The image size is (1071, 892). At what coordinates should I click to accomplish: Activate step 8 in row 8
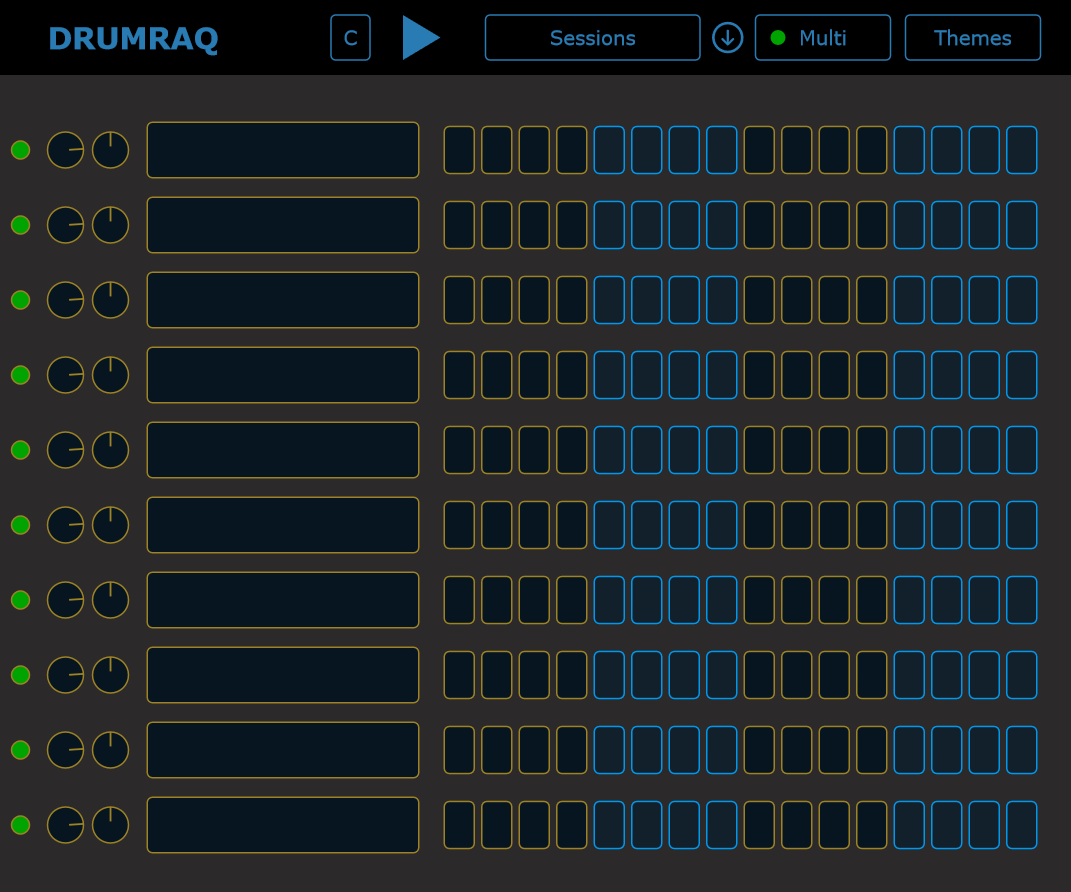click(721, 675)
